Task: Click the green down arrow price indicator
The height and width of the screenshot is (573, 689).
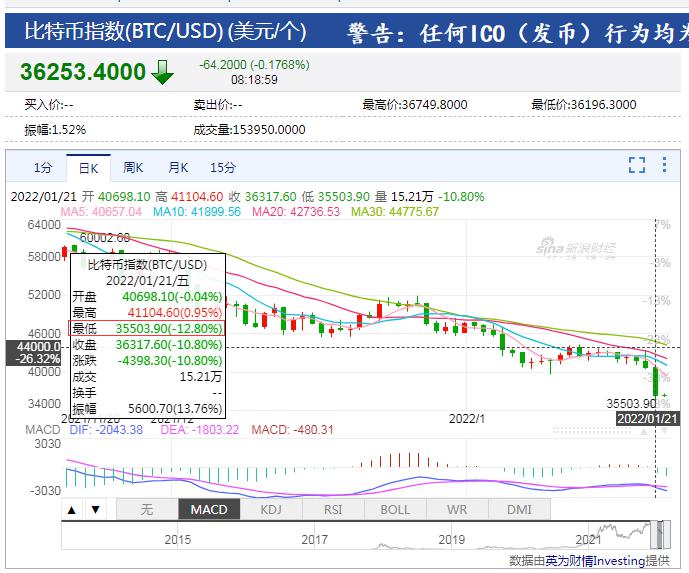Action: (163, 72)
